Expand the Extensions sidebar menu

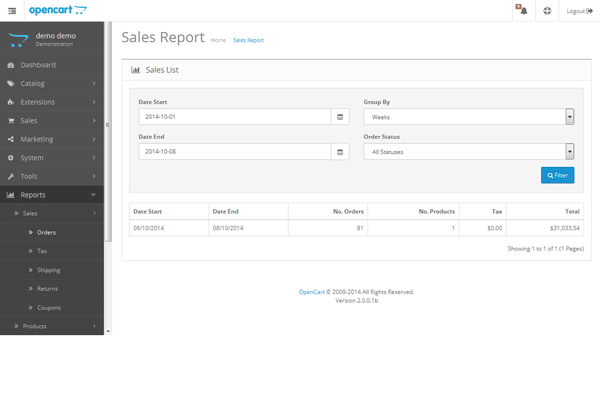50,102
